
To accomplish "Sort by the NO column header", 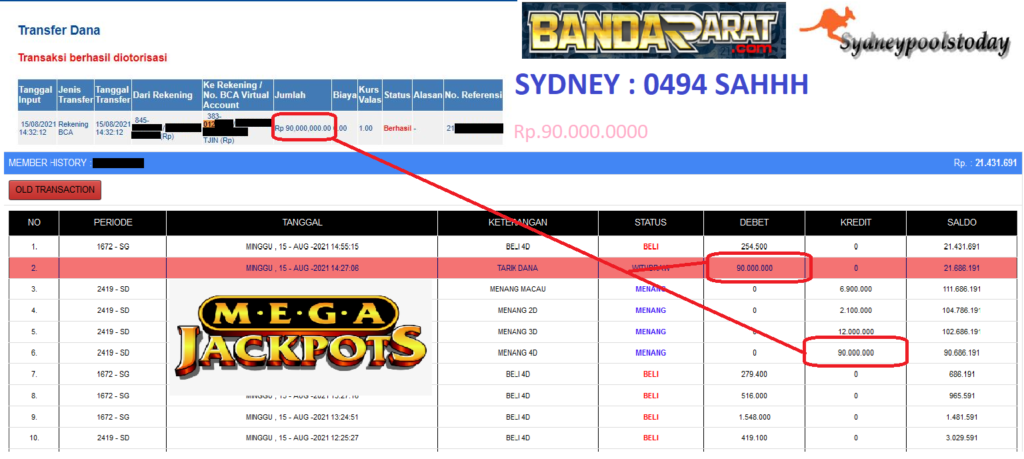I will (34, 223).
